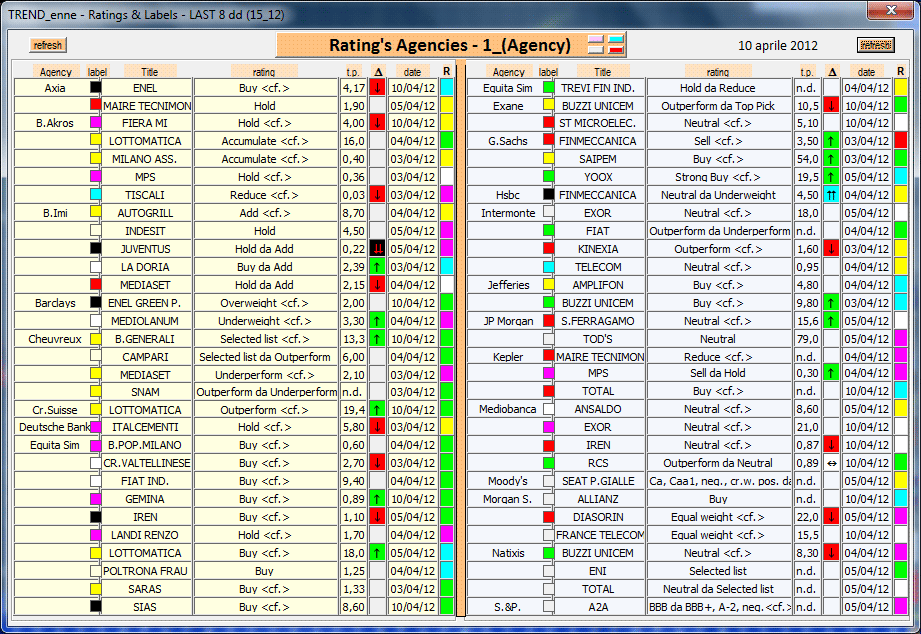Image resolution: width=921 pixels, height=634 pixels.
Task: Click the cyan label square next to TELECOM
Action: [549, 267]
